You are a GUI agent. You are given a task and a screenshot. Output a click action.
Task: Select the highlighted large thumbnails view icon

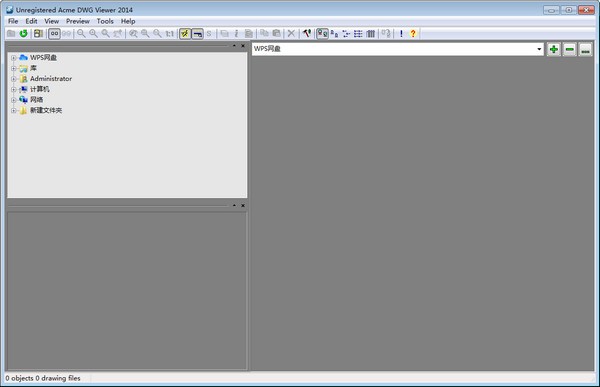pyautogui.click(x=323, y=34)
